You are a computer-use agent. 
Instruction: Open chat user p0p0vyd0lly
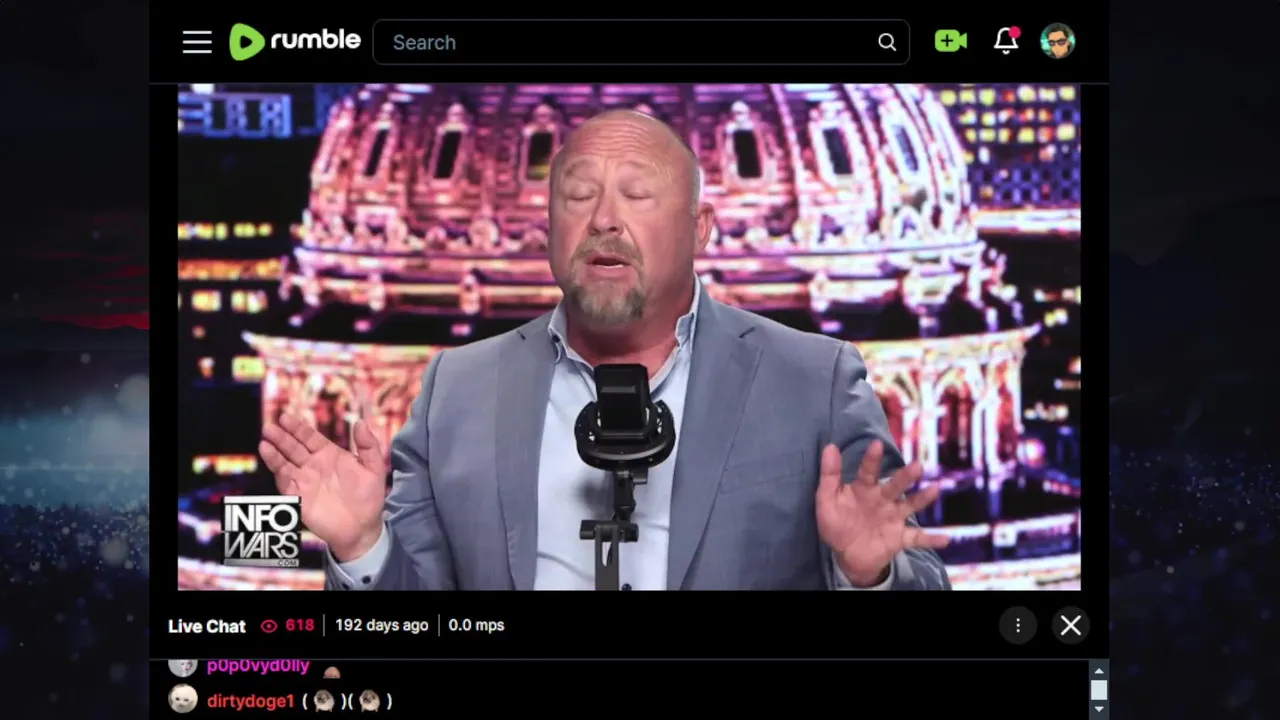point(258,666)
